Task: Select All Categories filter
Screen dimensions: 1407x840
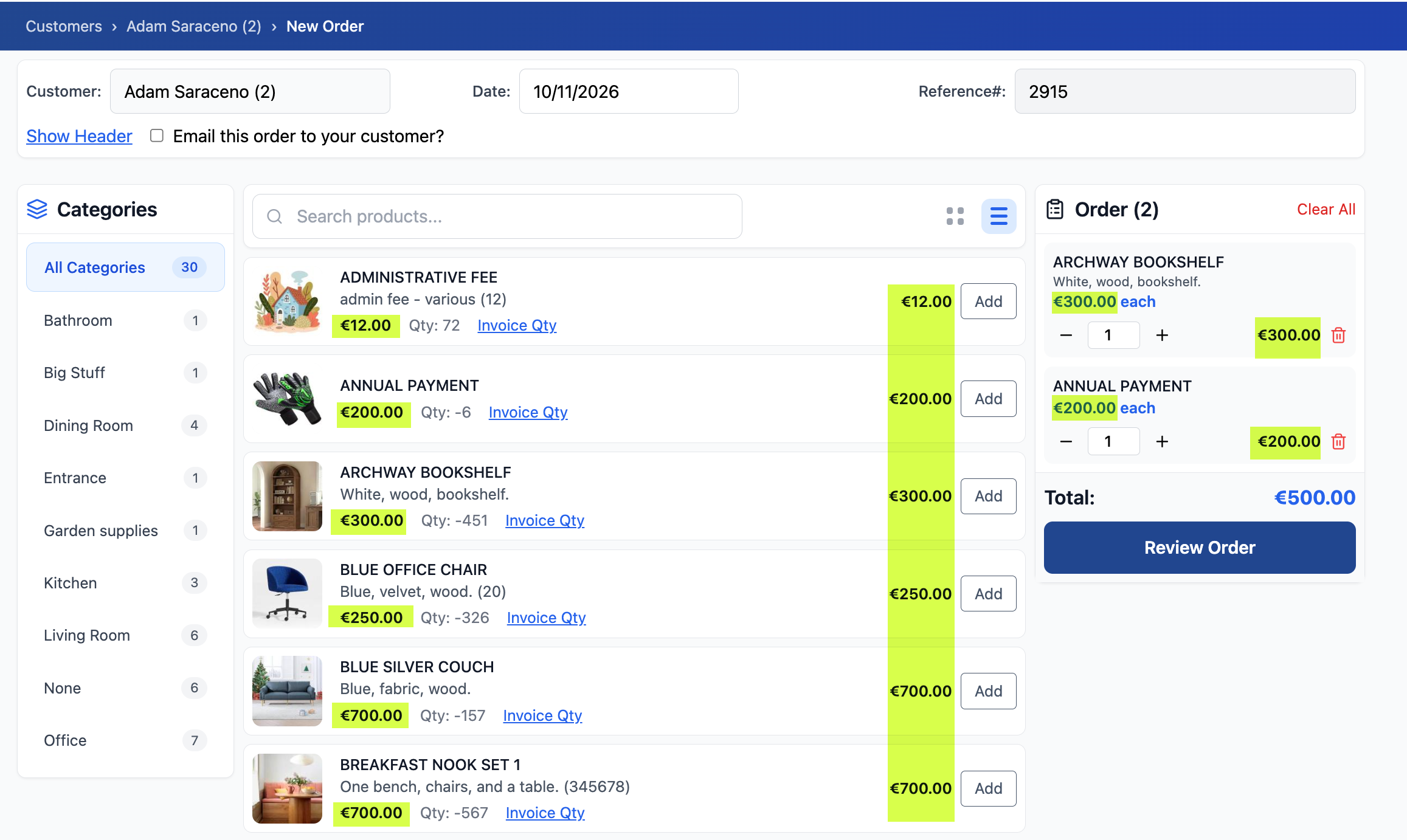Action: pyautogui.click(x=125, y=267)
